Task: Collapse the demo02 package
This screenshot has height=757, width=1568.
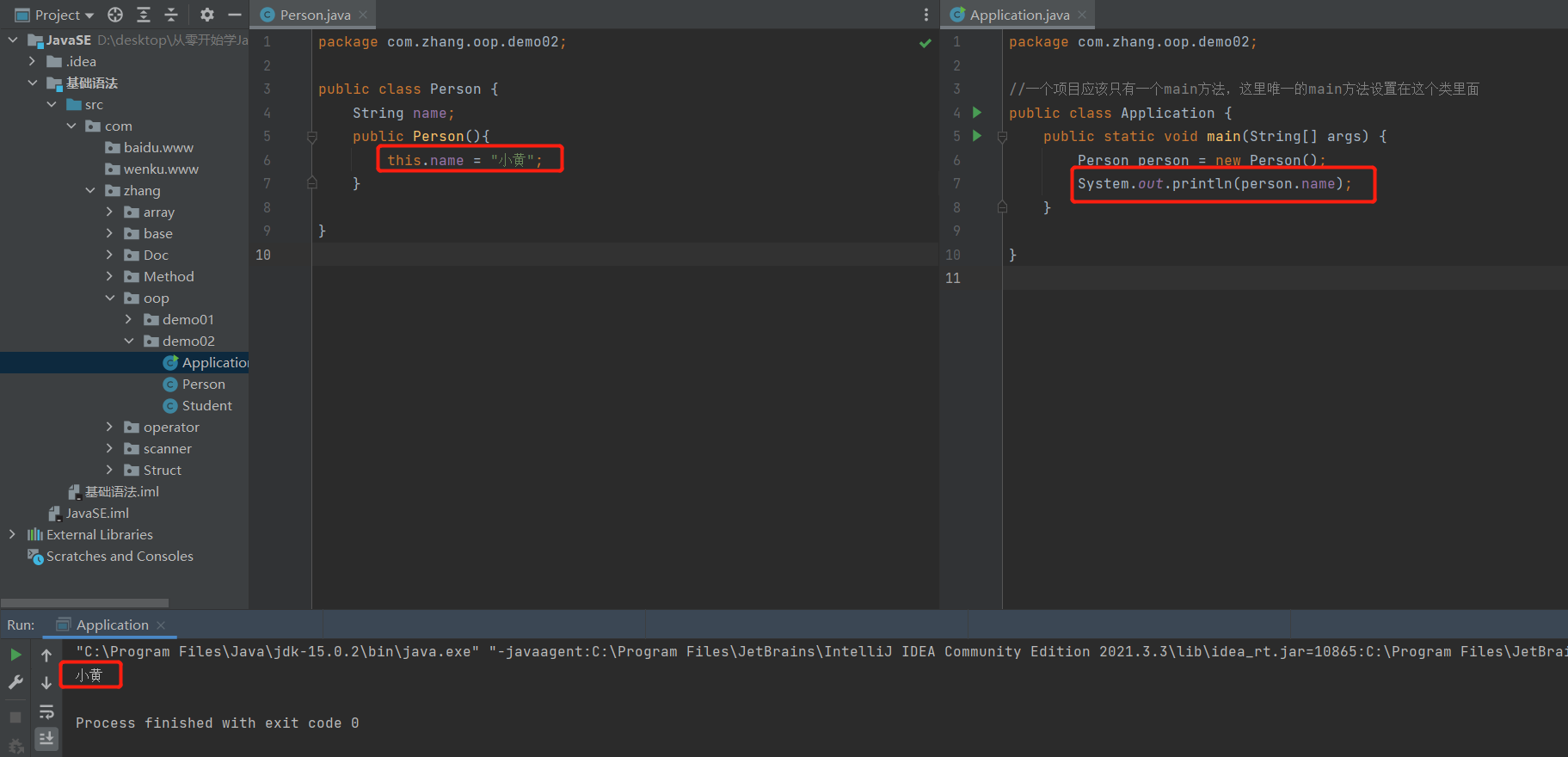Action: (x=129, y=341)
